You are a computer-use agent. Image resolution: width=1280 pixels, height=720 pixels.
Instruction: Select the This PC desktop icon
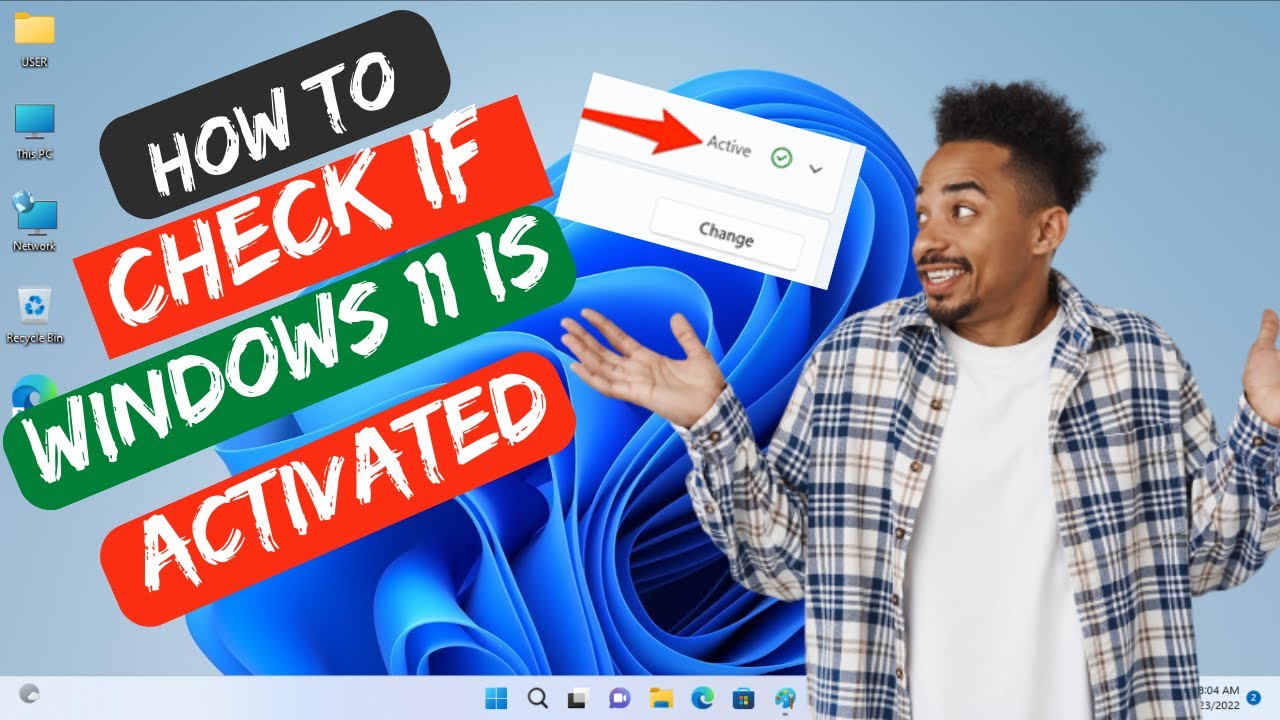pos(34,131)
